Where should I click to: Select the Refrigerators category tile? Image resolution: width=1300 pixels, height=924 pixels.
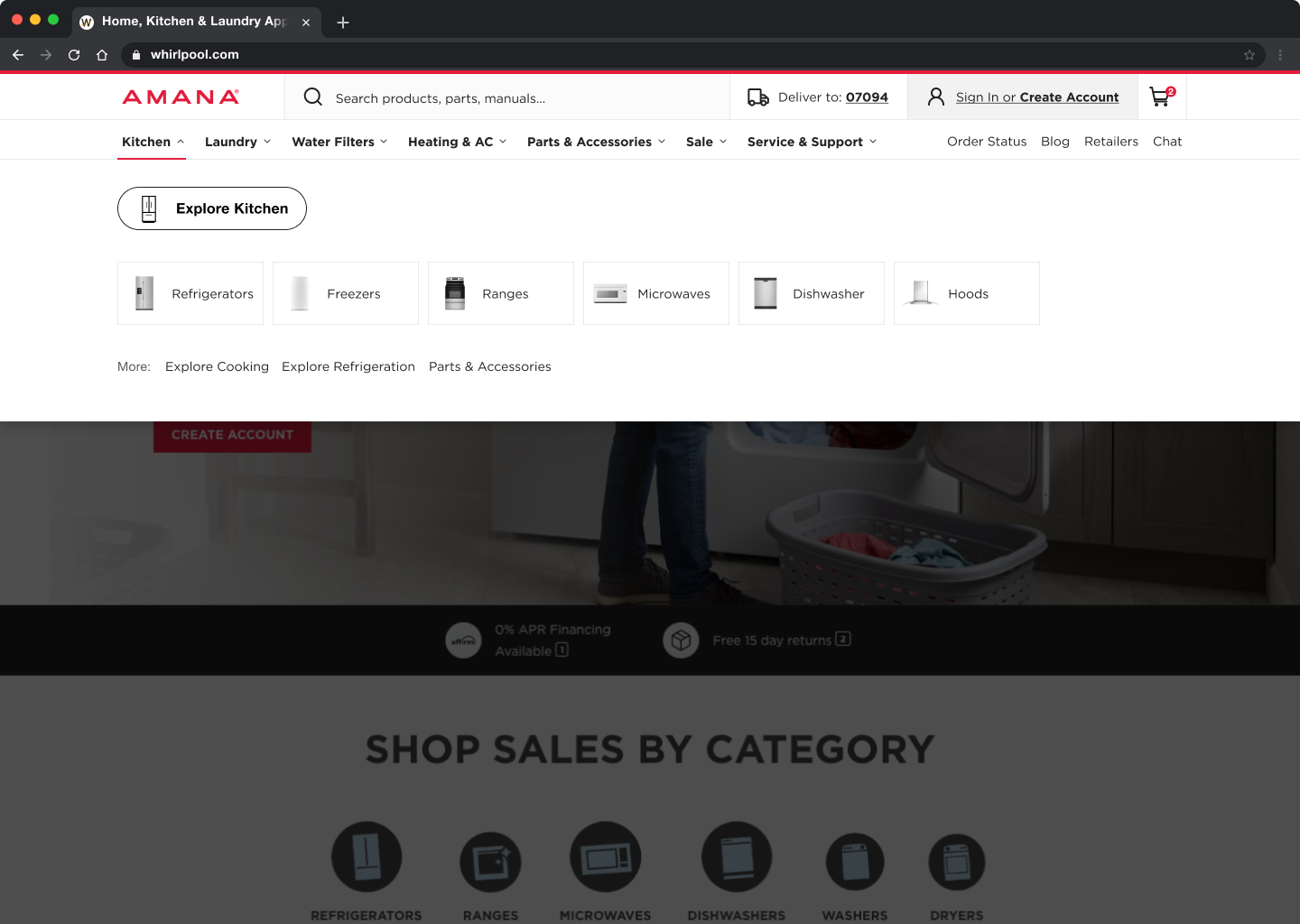pyautogui.click(x=190, y=293)
